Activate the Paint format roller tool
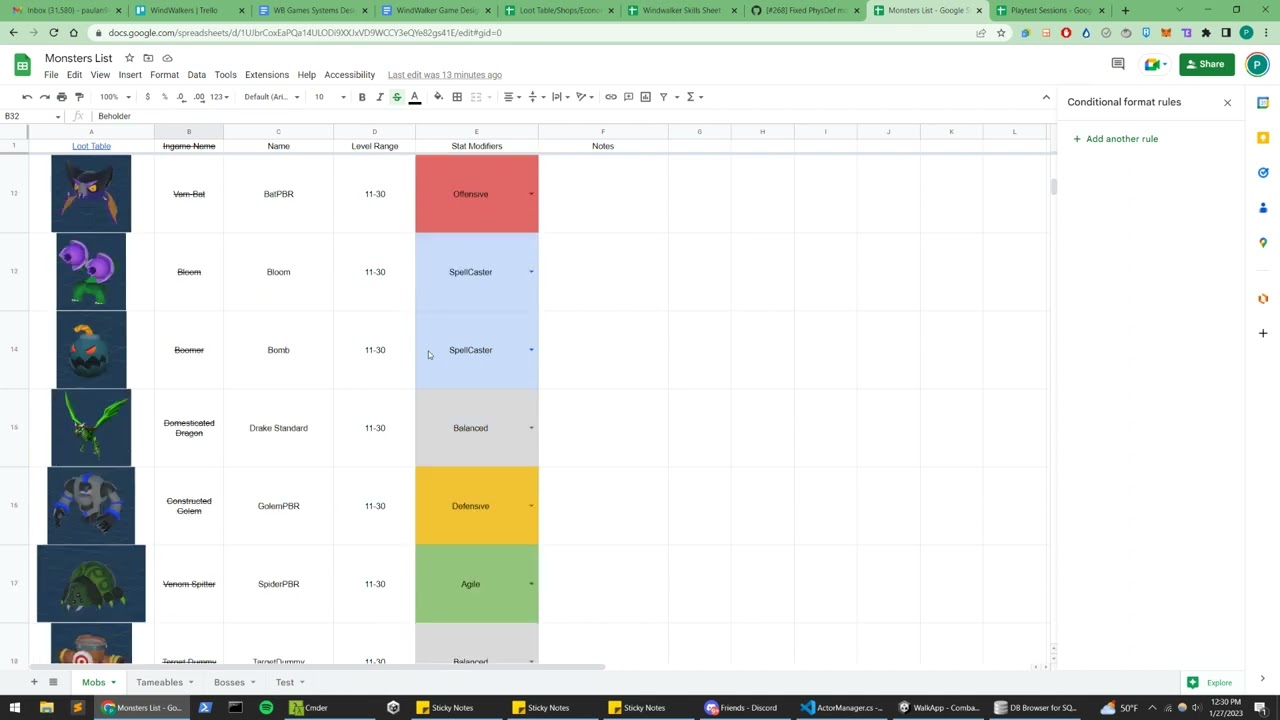The width and height of the screenshot is (1280, 720). [x=79, y=97]
